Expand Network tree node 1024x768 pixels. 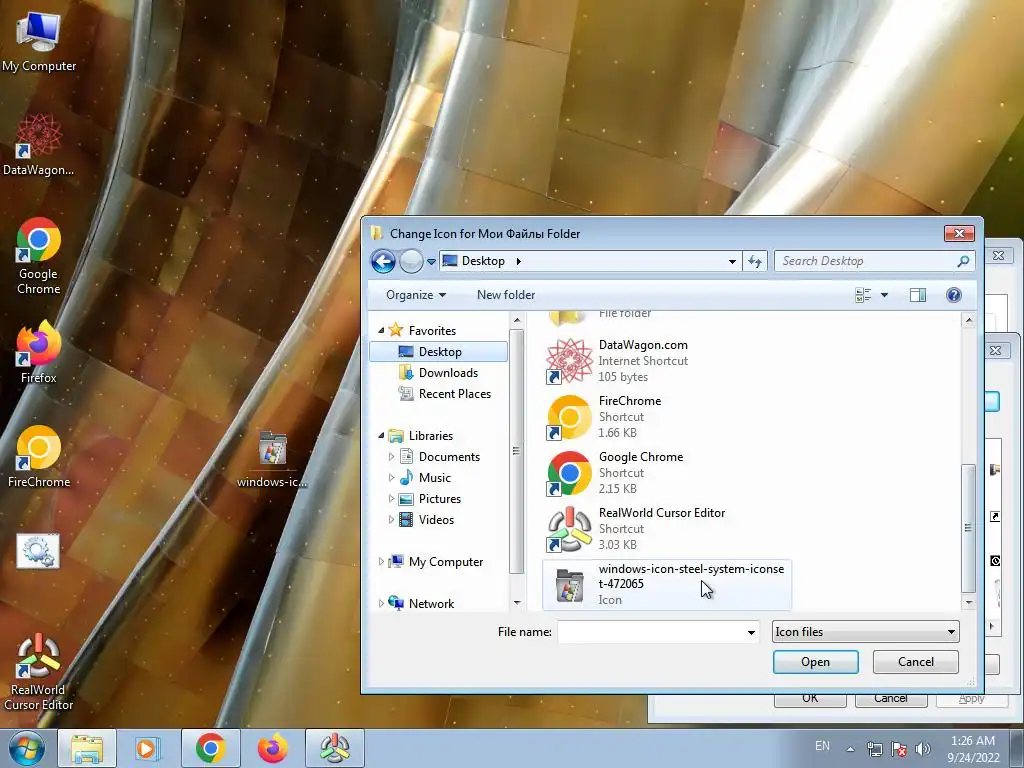[381, 603]
